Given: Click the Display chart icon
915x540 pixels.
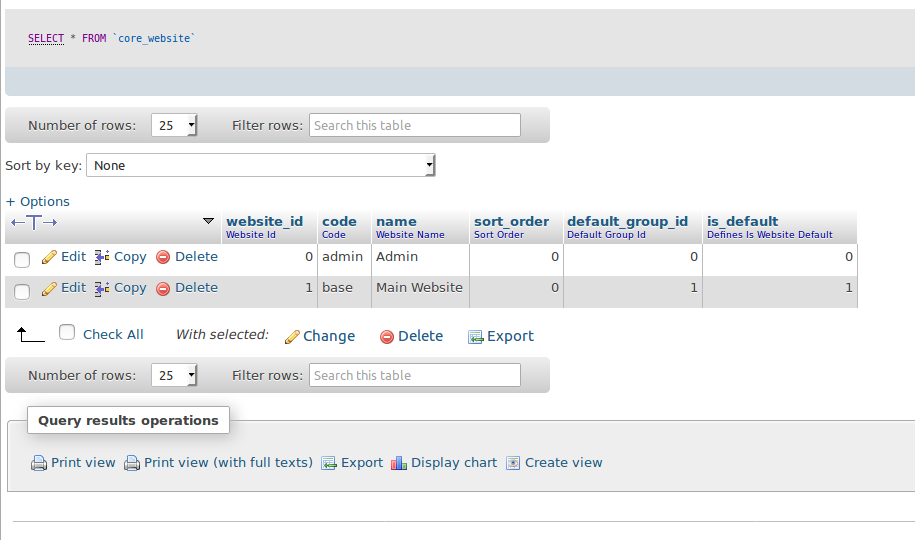Looking at the screenshot, I should (x=399, y=463).
